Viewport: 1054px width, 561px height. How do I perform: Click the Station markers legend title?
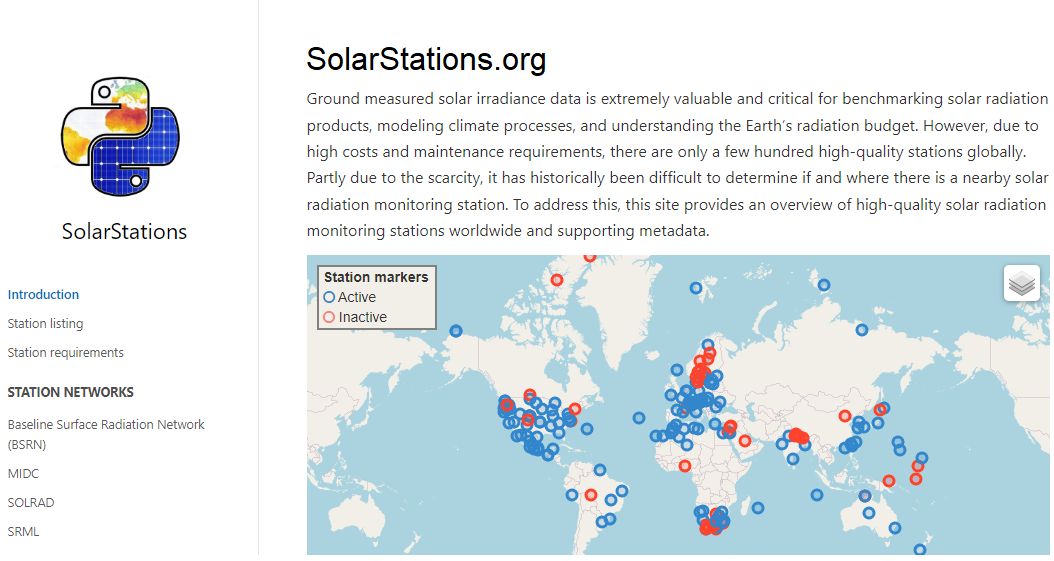click(x=376, y=277)
